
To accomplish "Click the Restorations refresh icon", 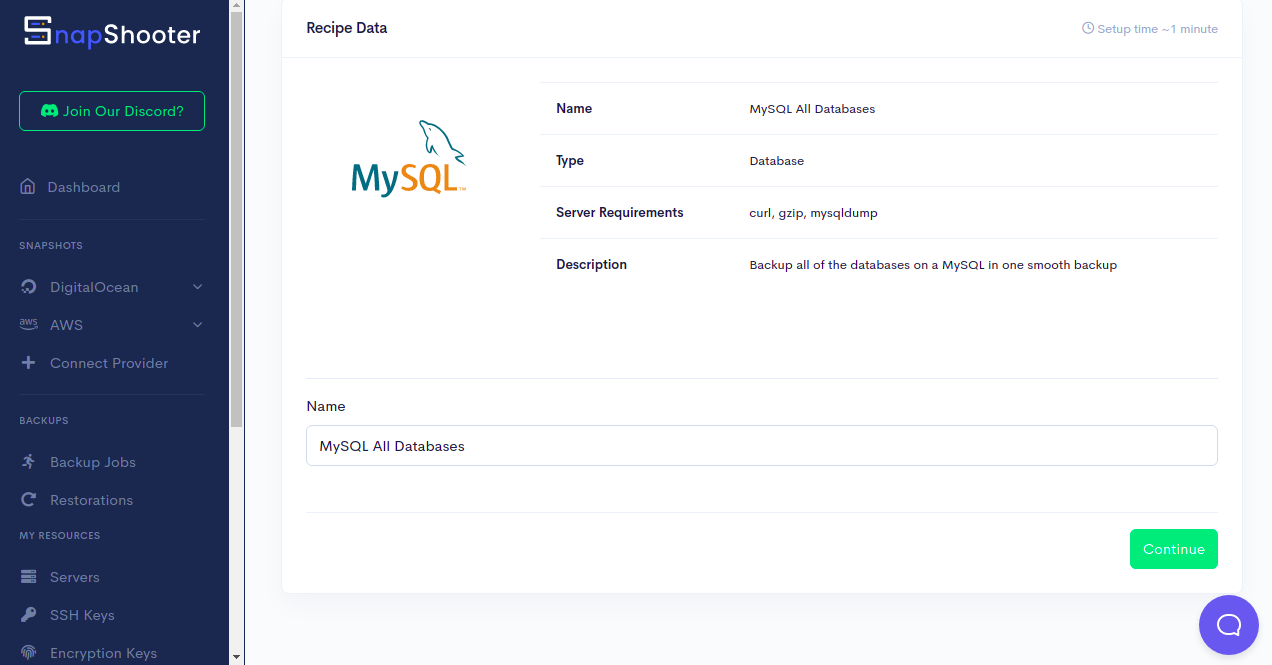I will (x=28, y=500).
